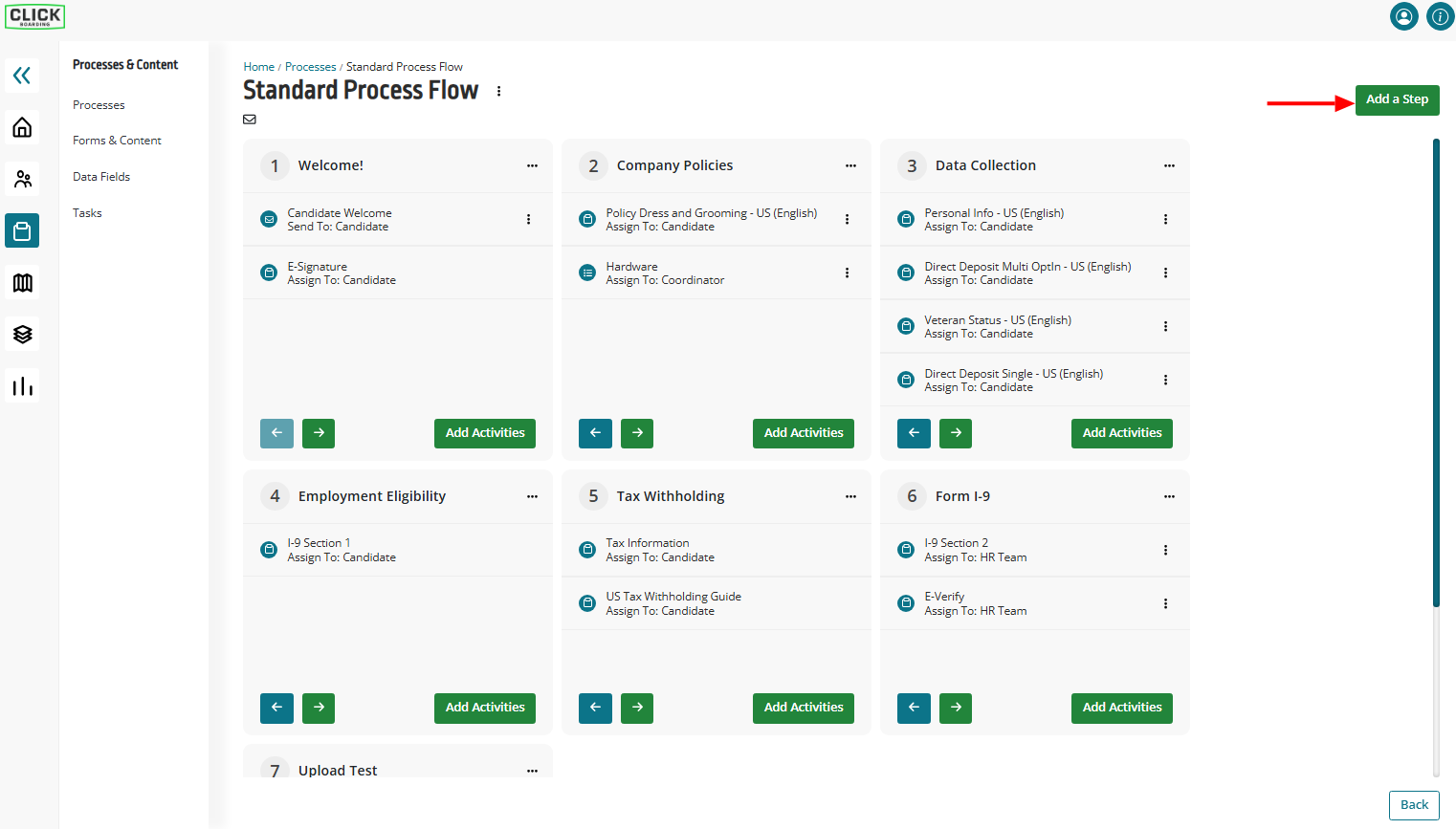This screenshot has width=1456, height=829.
Task: Click US Tax Withholding Guide activity row
Action: pos(717,603)
